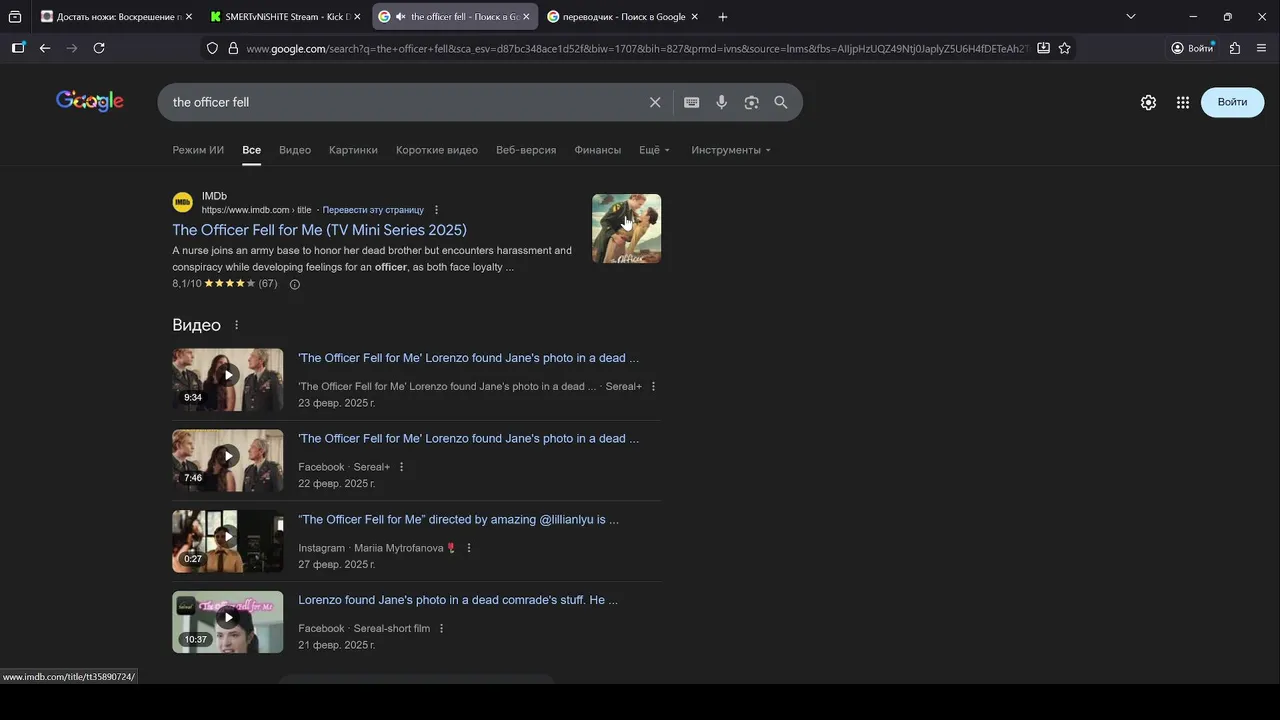Mute the 'the officer fell' tab speaker icon
Screen dimensions: 1280x720
point(400,17)
